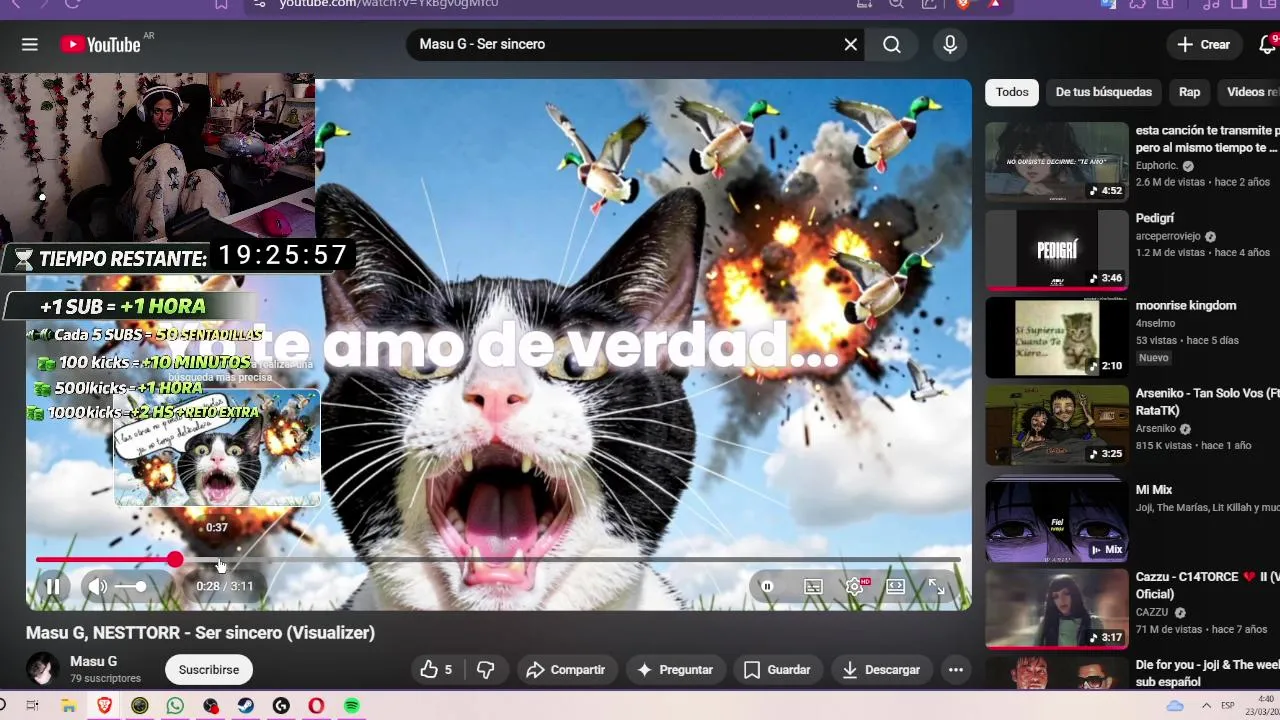This screenshot has height=720, width=1280.
Task: Subscribe with the Suscribirse button
Action: pyautogui.click(x=209, y=670)
